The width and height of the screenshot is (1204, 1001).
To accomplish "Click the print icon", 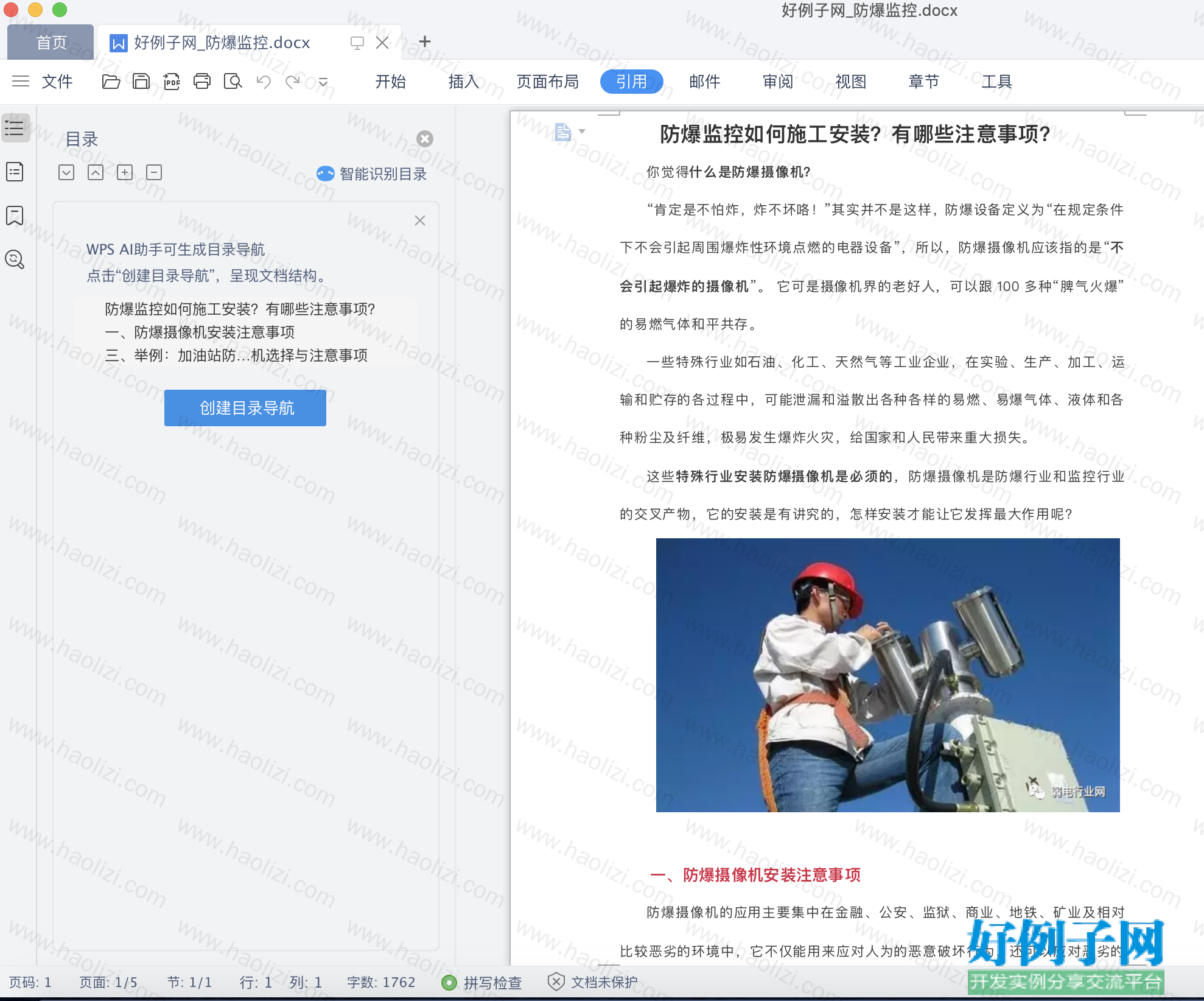I will point(202,81).
